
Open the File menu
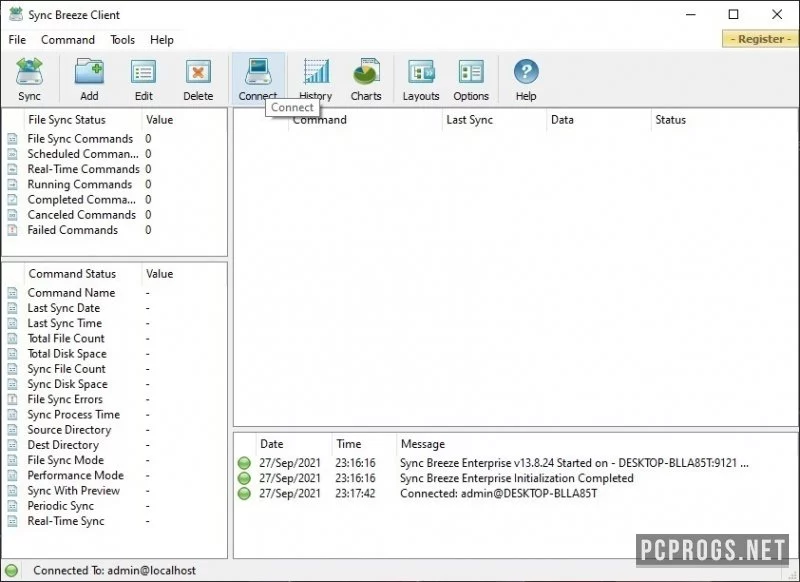coord(17,40)
